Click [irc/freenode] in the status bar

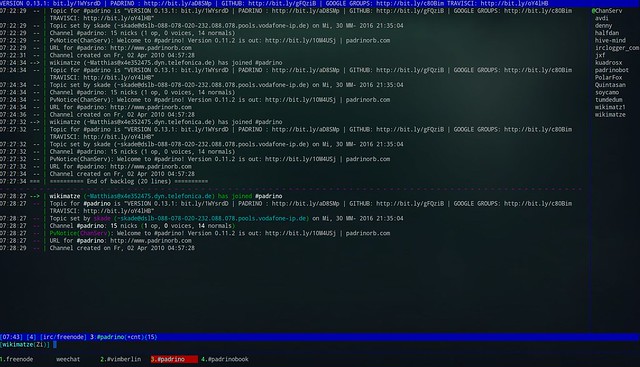point(63,337)
